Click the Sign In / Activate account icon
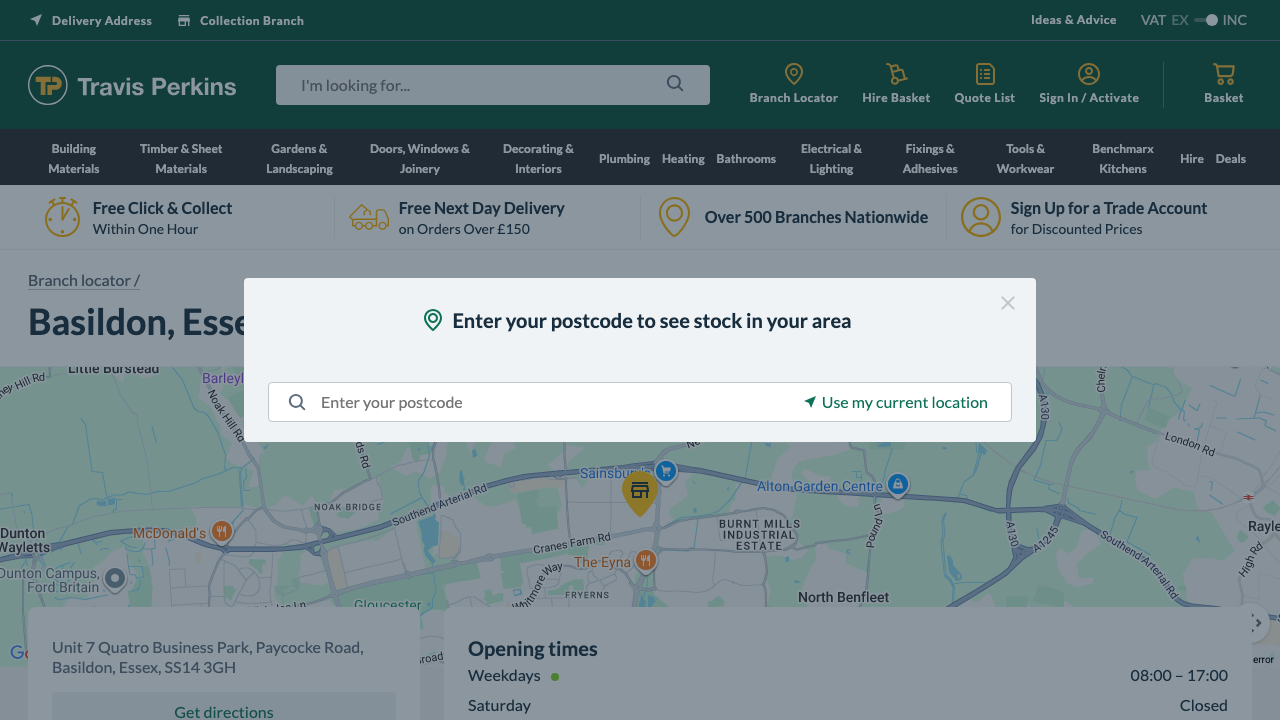1280x720 pixels. [1088, 82]
